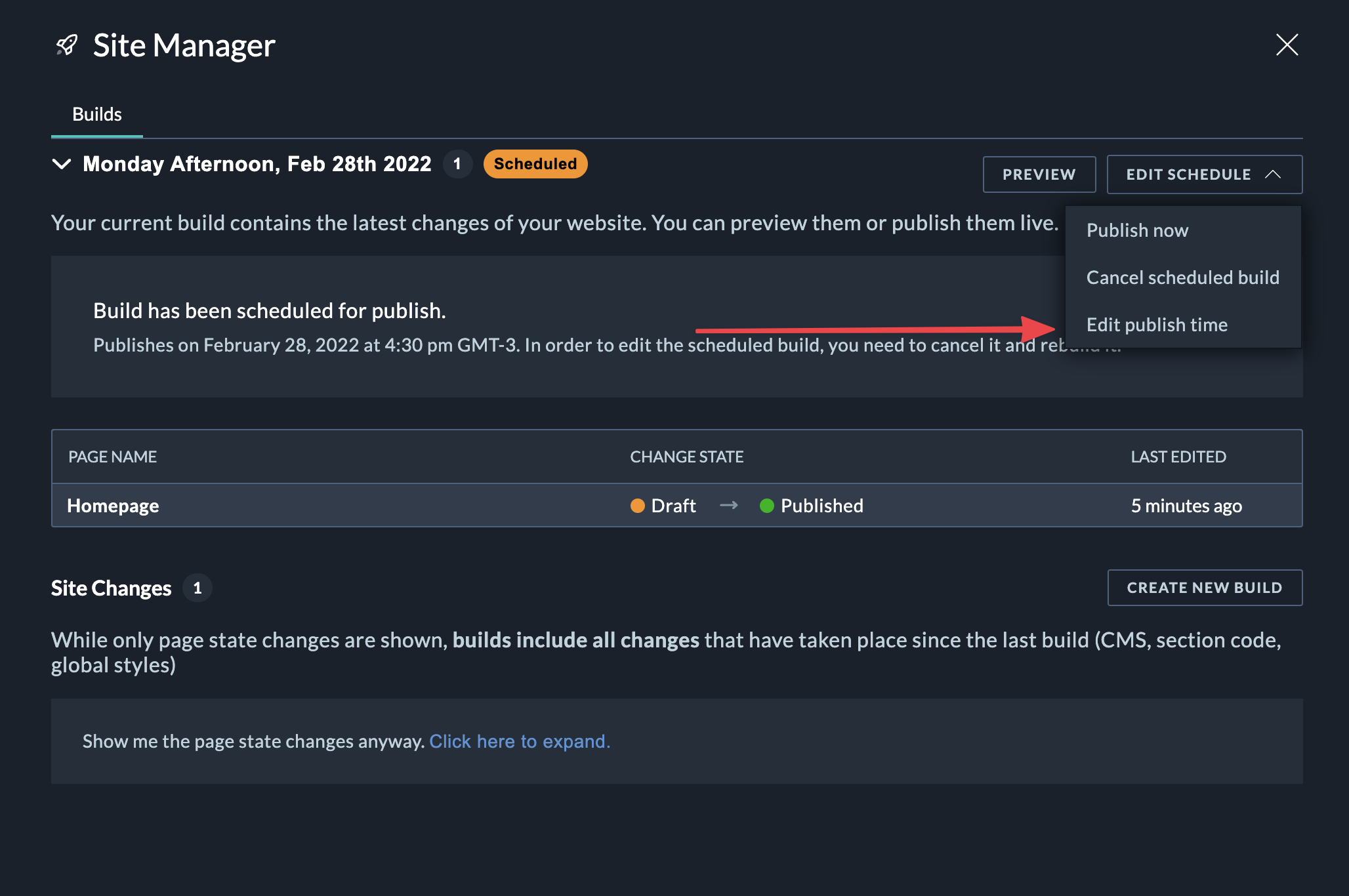Toggle the EDIT SCHEDULE dropdown

(1188, 174)
